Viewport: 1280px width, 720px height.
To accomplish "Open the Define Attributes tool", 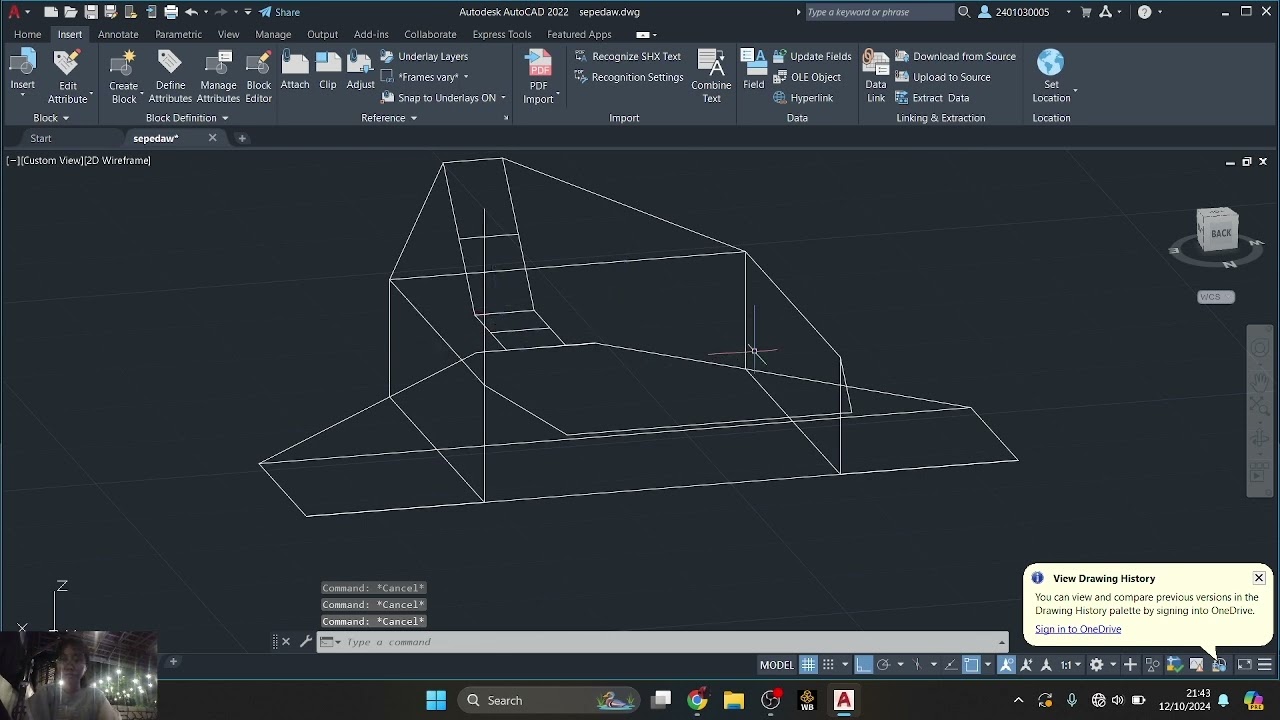I will pyautogui.click(x=170, y=76).
